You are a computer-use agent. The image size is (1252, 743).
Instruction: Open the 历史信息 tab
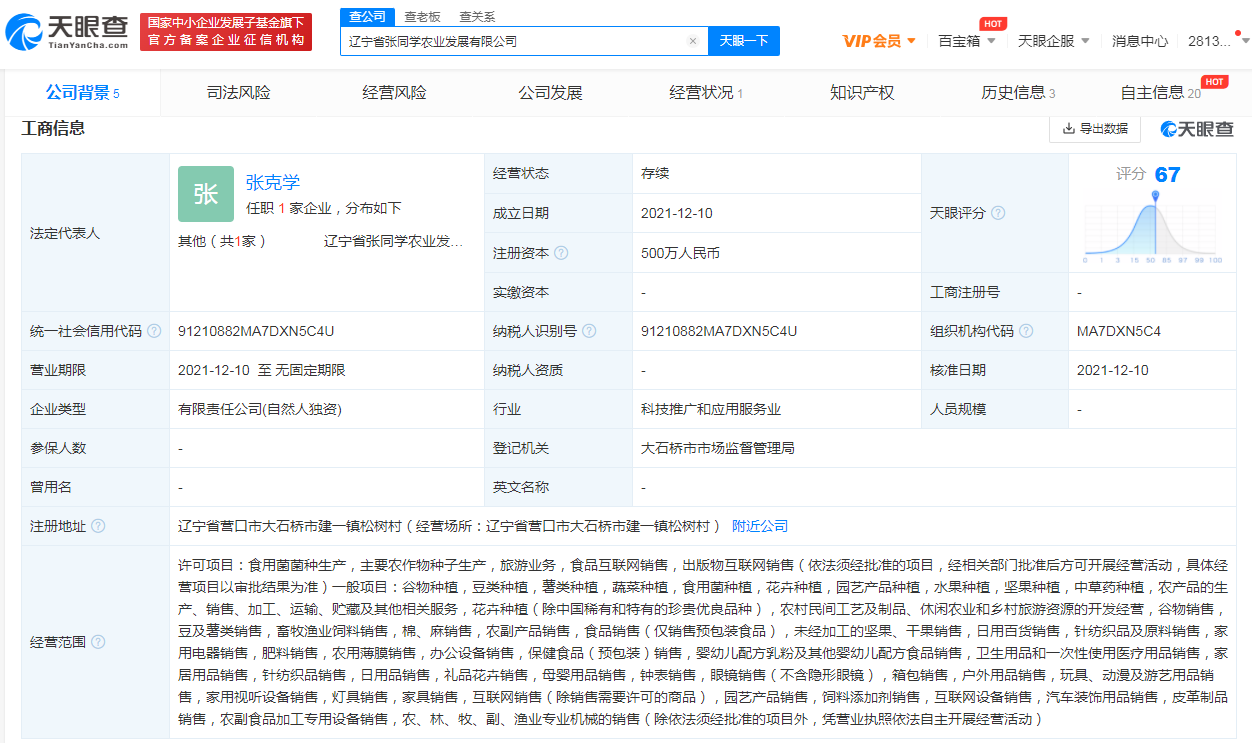[1018, 93]
